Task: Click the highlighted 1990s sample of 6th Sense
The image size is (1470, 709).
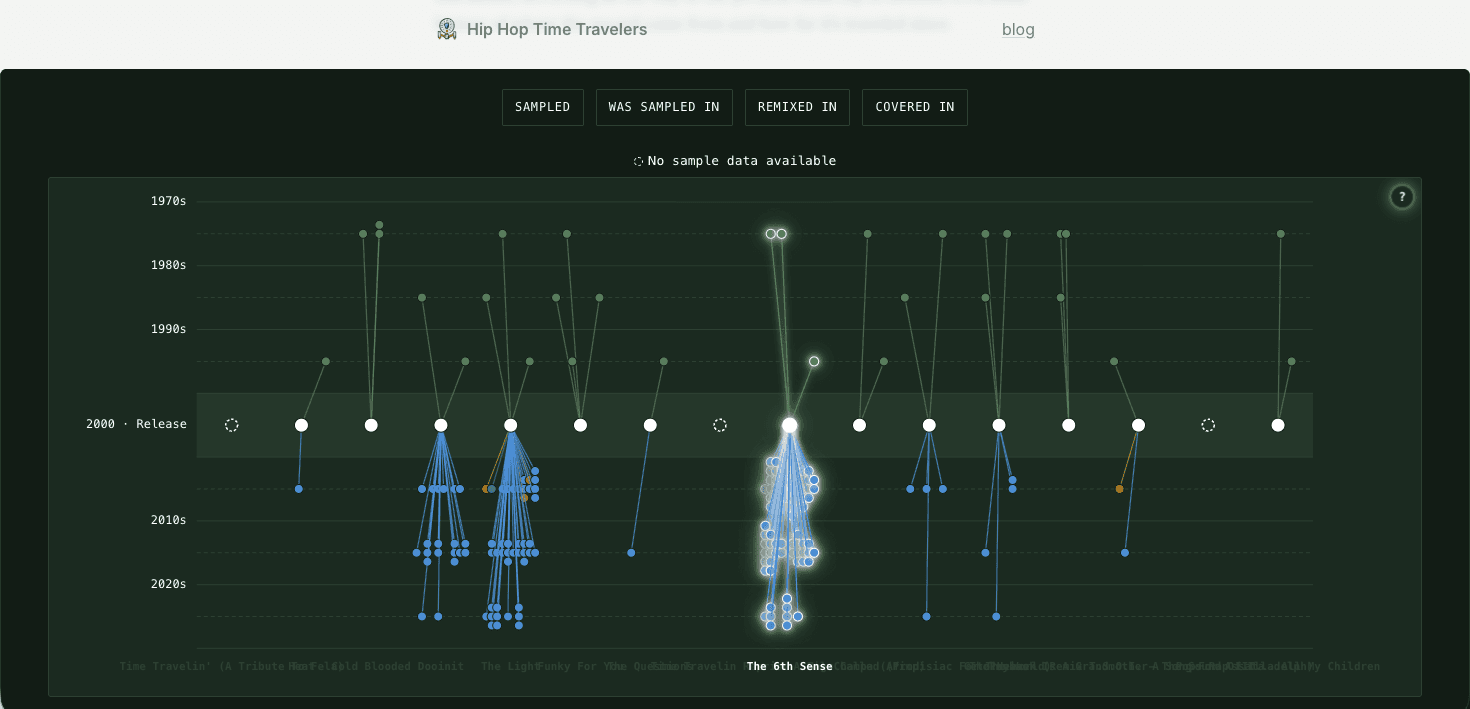Action: click(x=814, y=361)
